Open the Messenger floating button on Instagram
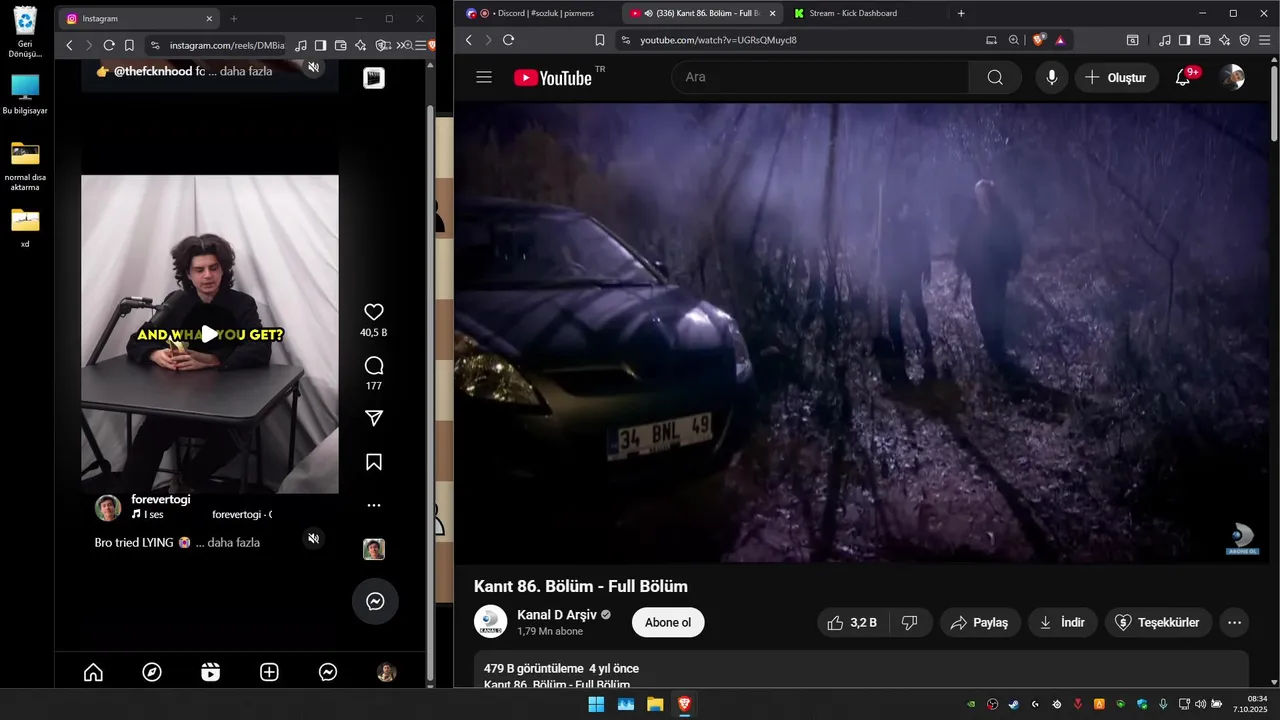1280x720 pixels. (x=375, y=601)
